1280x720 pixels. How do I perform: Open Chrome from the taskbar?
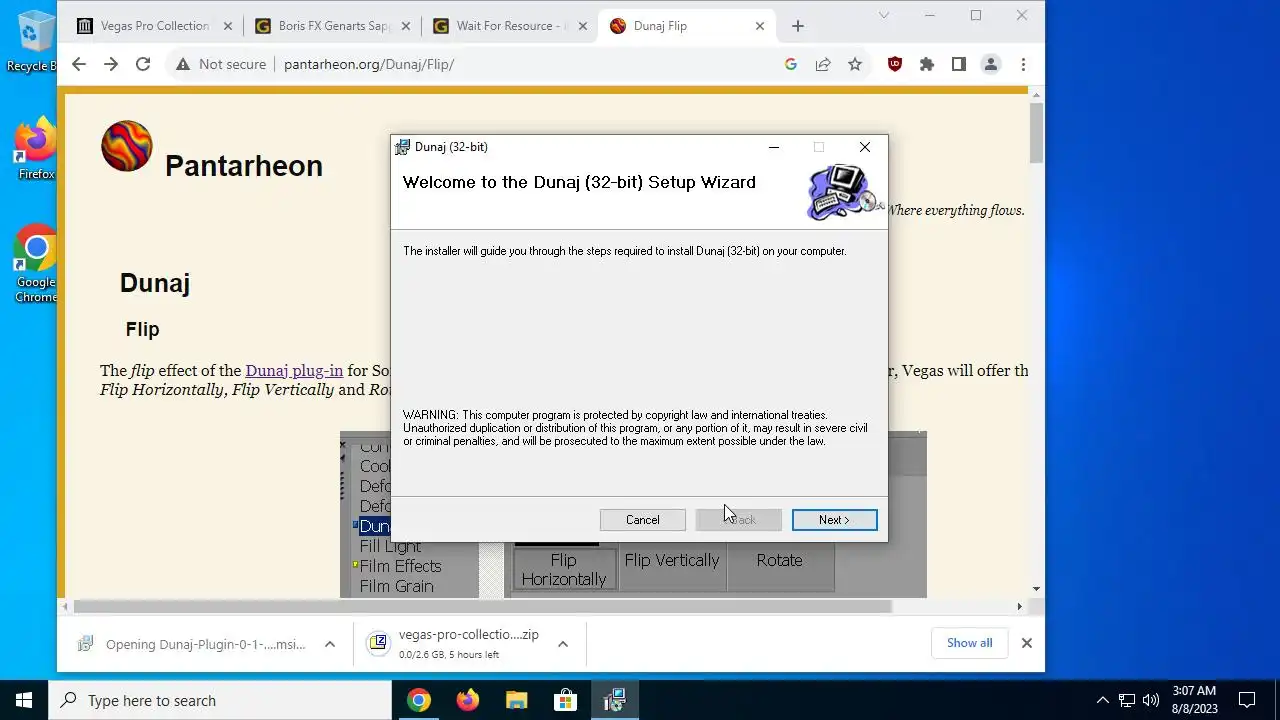(x=419, y=700)
